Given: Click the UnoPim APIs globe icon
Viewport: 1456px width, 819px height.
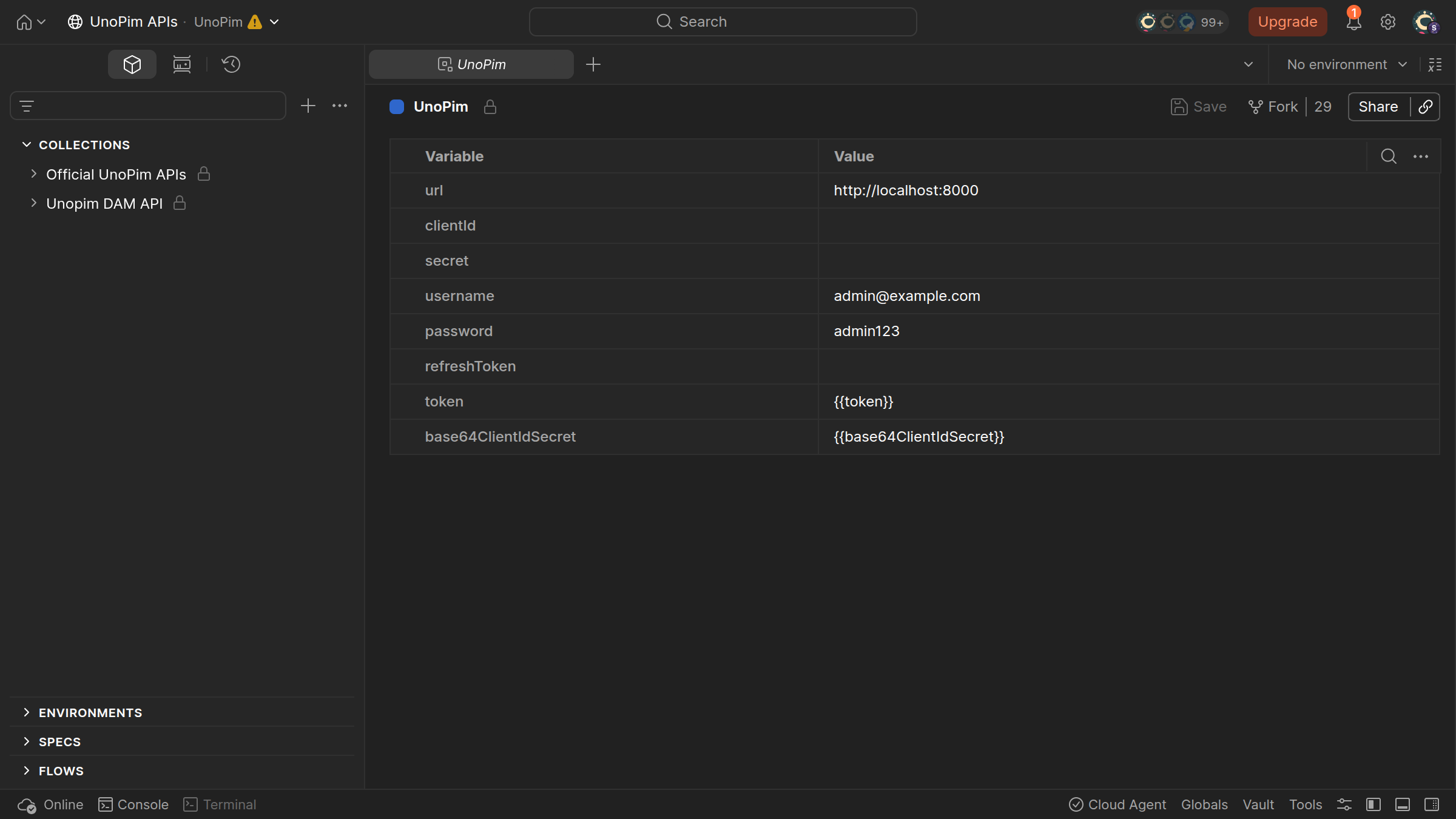Looking at the screenshot, I should (75, 22).
